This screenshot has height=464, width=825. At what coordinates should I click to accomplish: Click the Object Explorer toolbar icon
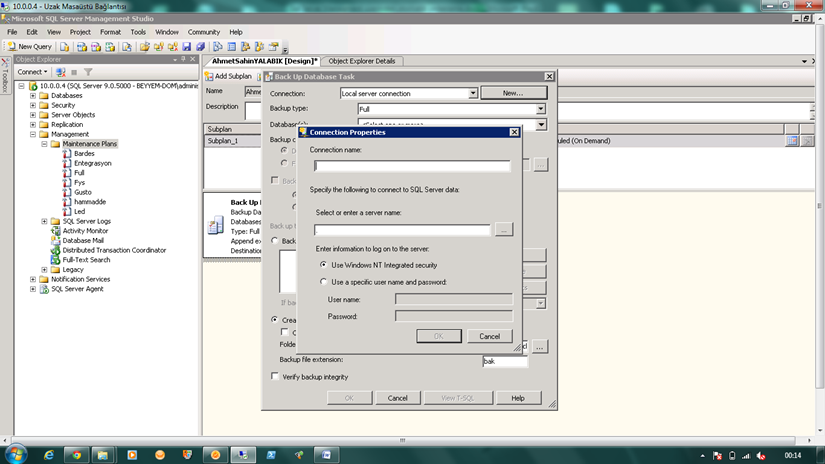click(x=245, y=47)
